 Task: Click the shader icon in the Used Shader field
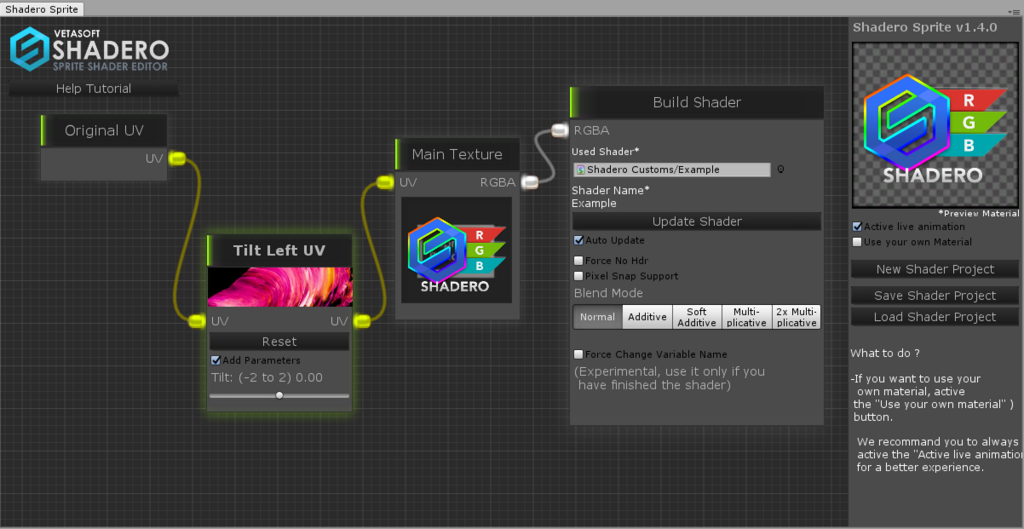click(581, 170)
